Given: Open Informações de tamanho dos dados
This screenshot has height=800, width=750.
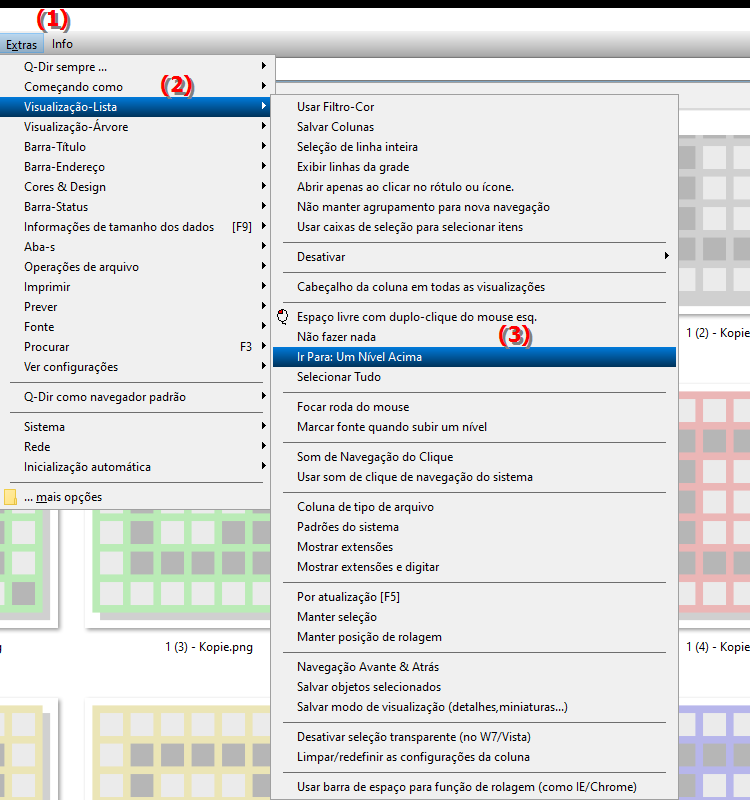Looking at the screenshot, I should 119,227.
